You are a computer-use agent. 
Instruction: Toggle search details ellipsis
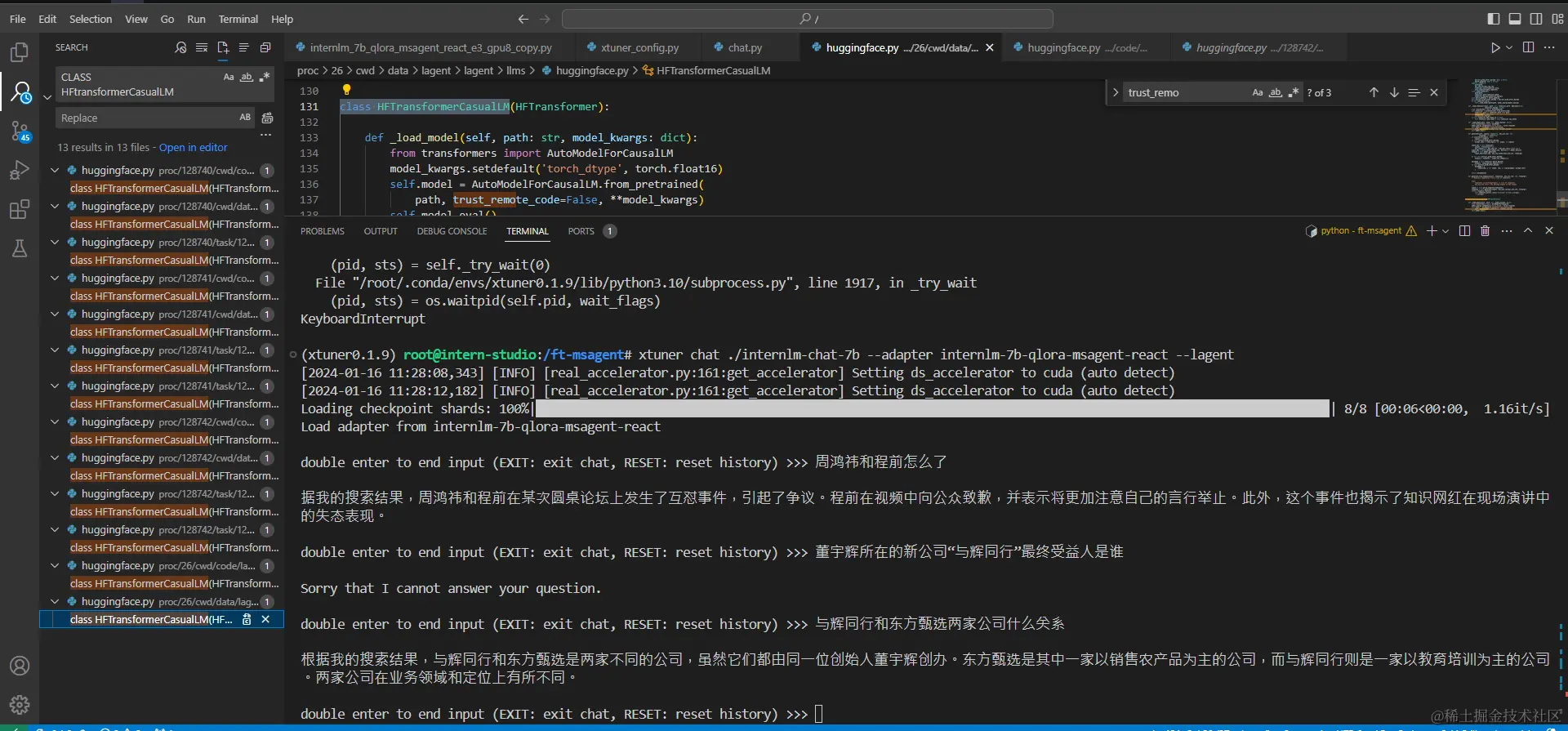point(265,136)
